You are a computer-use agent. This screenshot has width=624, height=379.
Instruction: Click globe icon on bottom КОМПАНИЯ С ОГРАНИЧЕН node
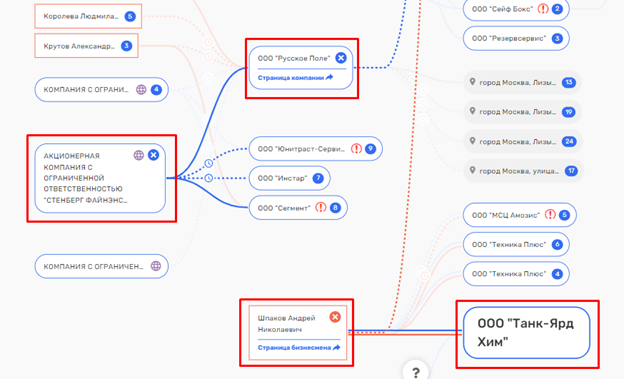coord(156,266)
